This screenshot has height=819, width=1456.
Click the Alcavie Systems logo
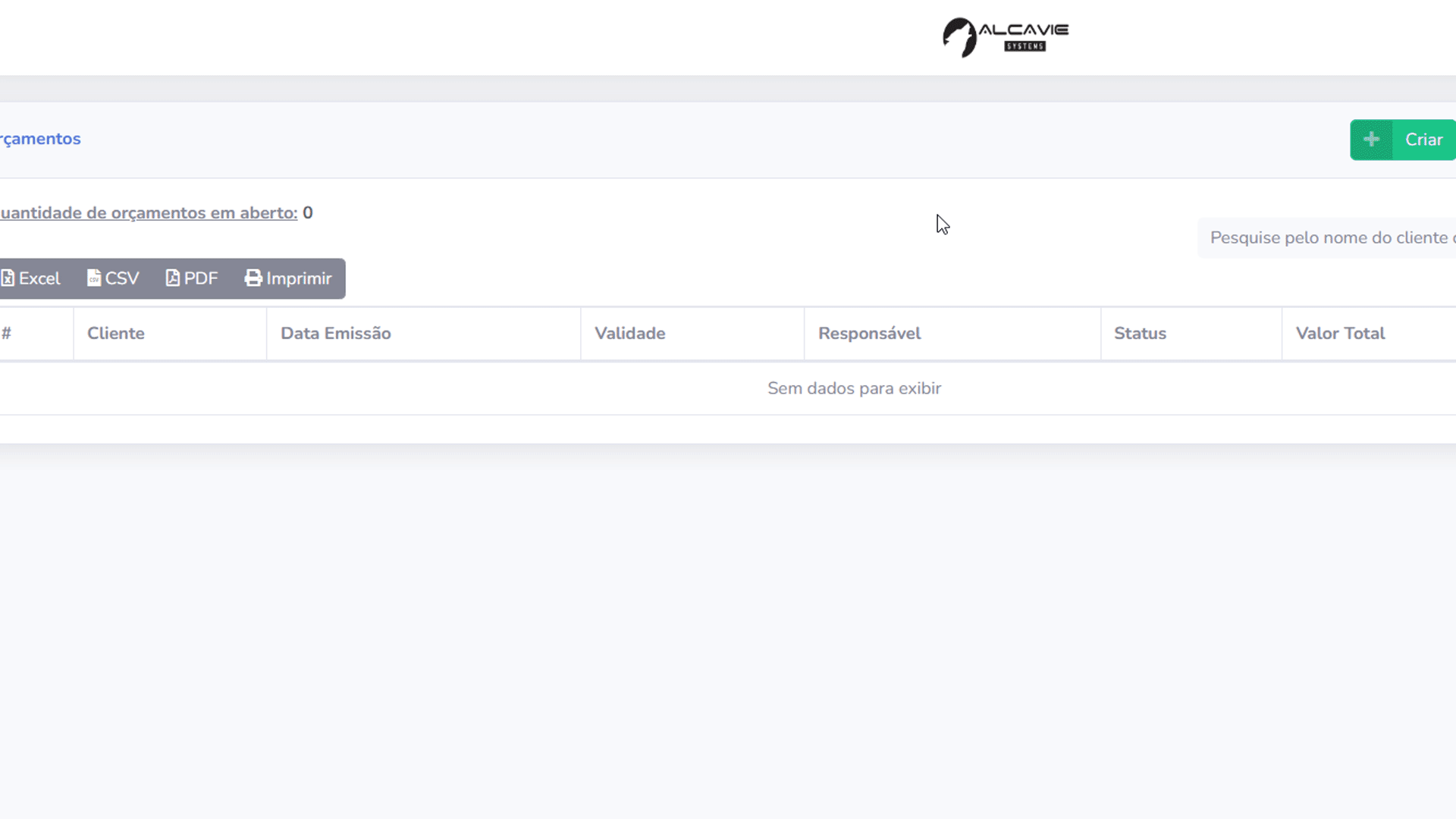pyautogui.click(x=1006, y=37)
